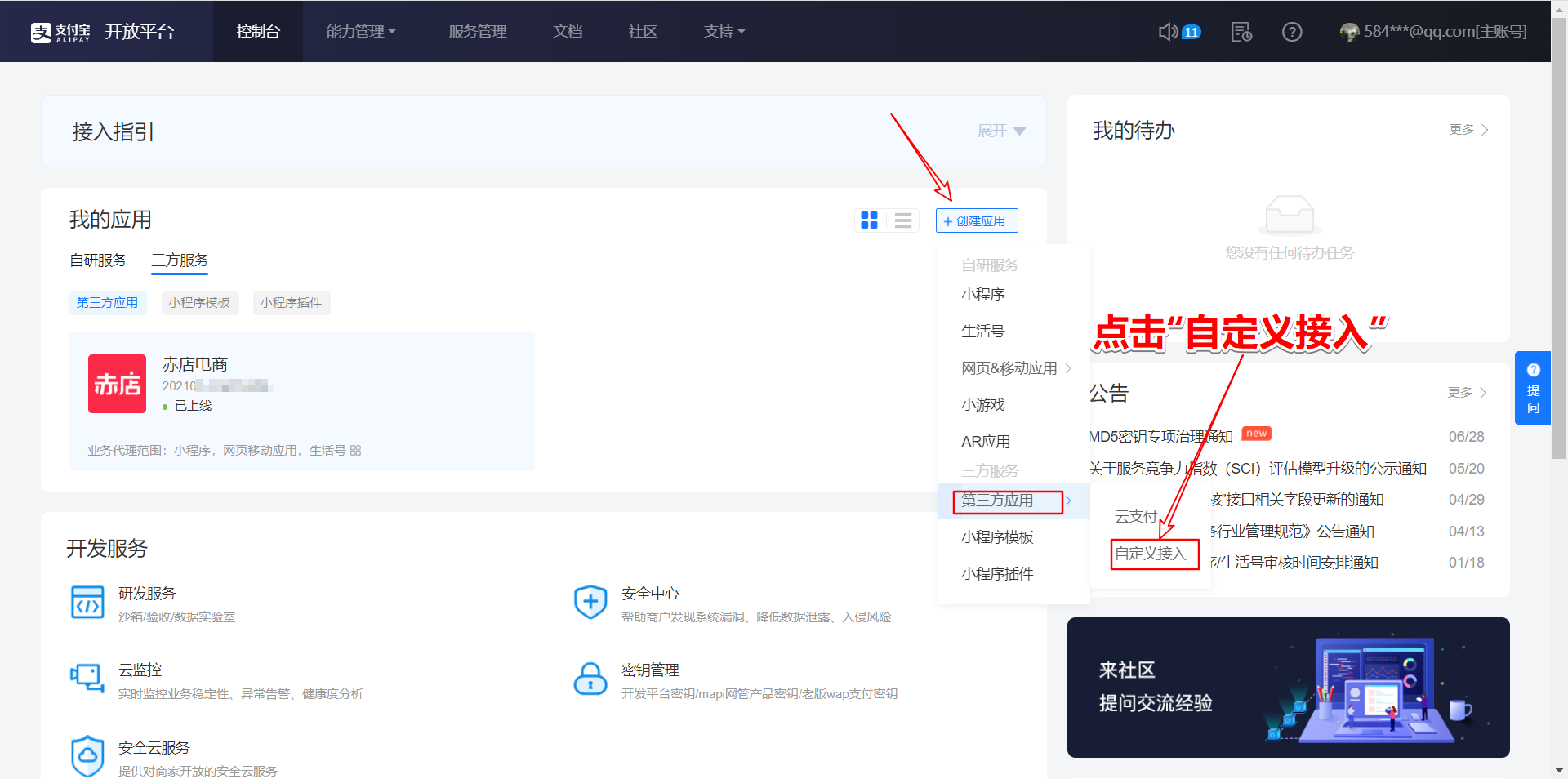
Task: Expand the 接入指引 panel with 展开
Action: pyautogui.click(x=1001, y=131)
